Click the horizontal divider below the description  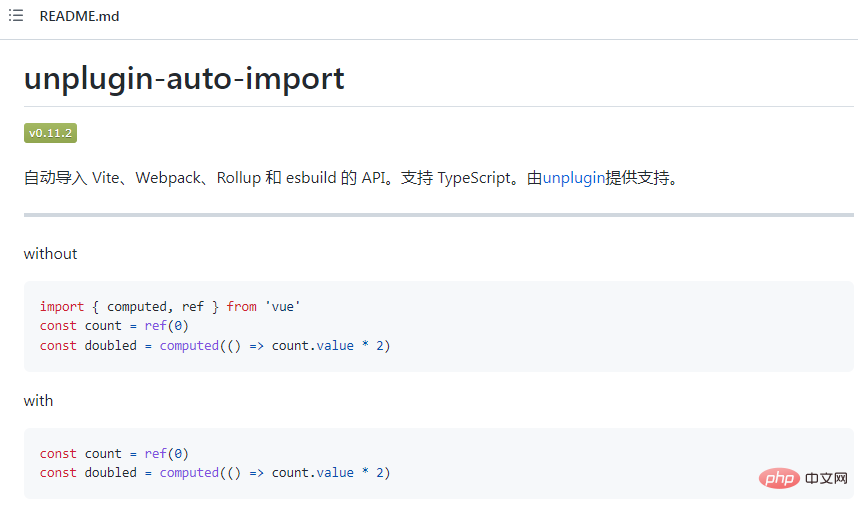coord(439,215)
